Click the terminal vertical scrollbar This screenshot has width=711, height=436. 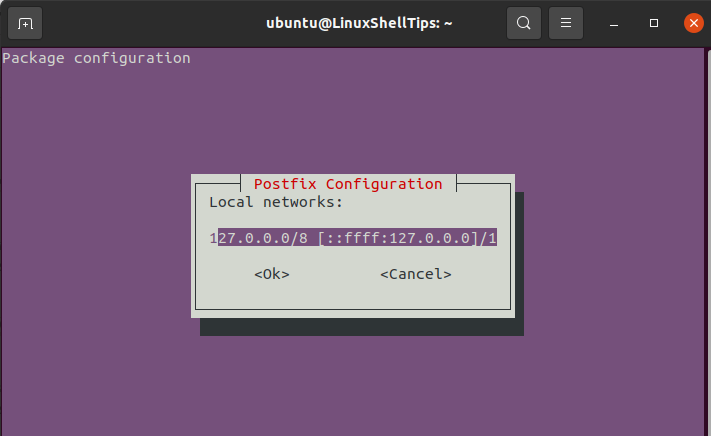[707, 242]
